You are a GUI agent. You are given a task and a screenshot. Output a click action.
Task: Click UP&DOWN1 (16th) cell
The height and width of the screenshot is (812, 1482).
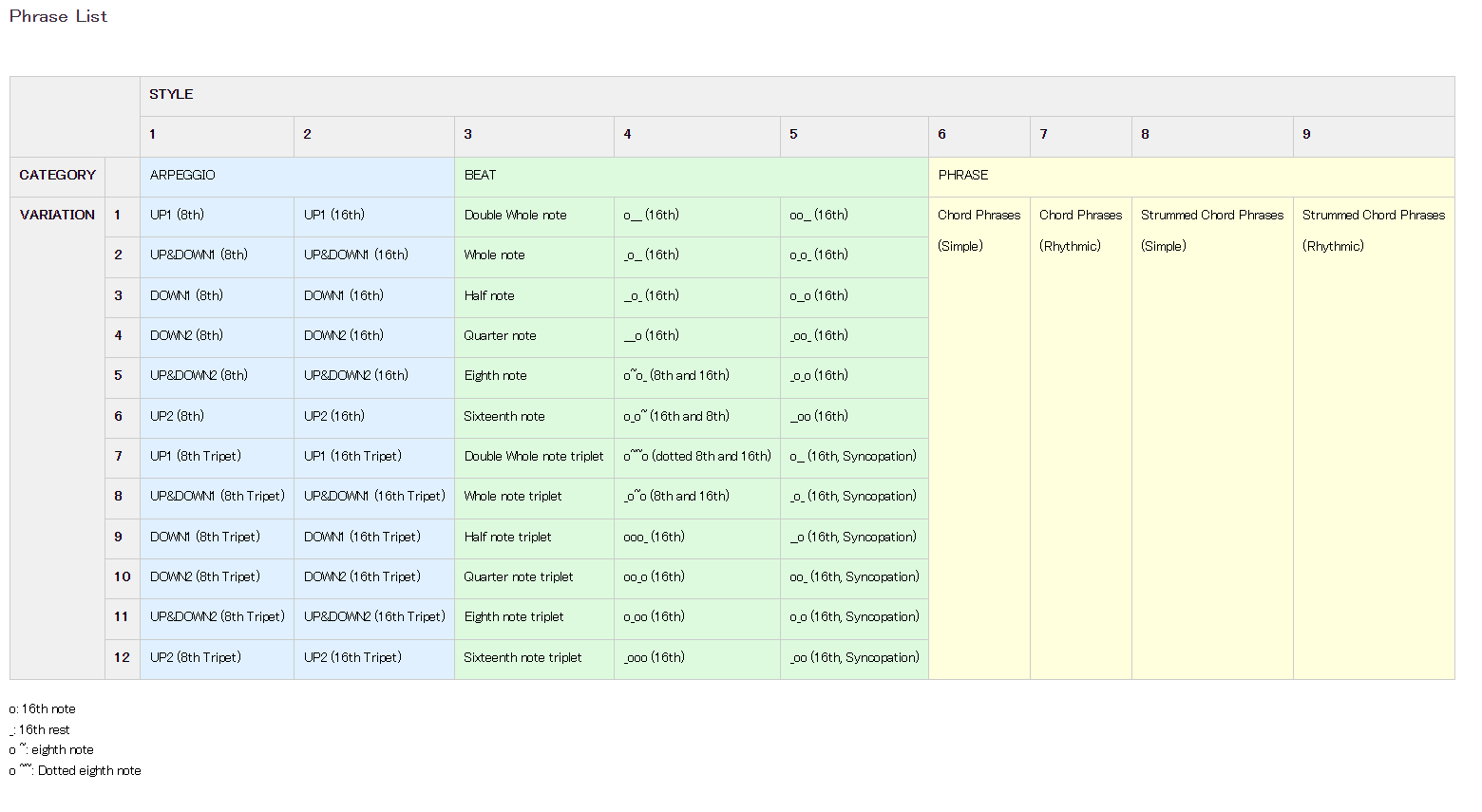(374, 256)
